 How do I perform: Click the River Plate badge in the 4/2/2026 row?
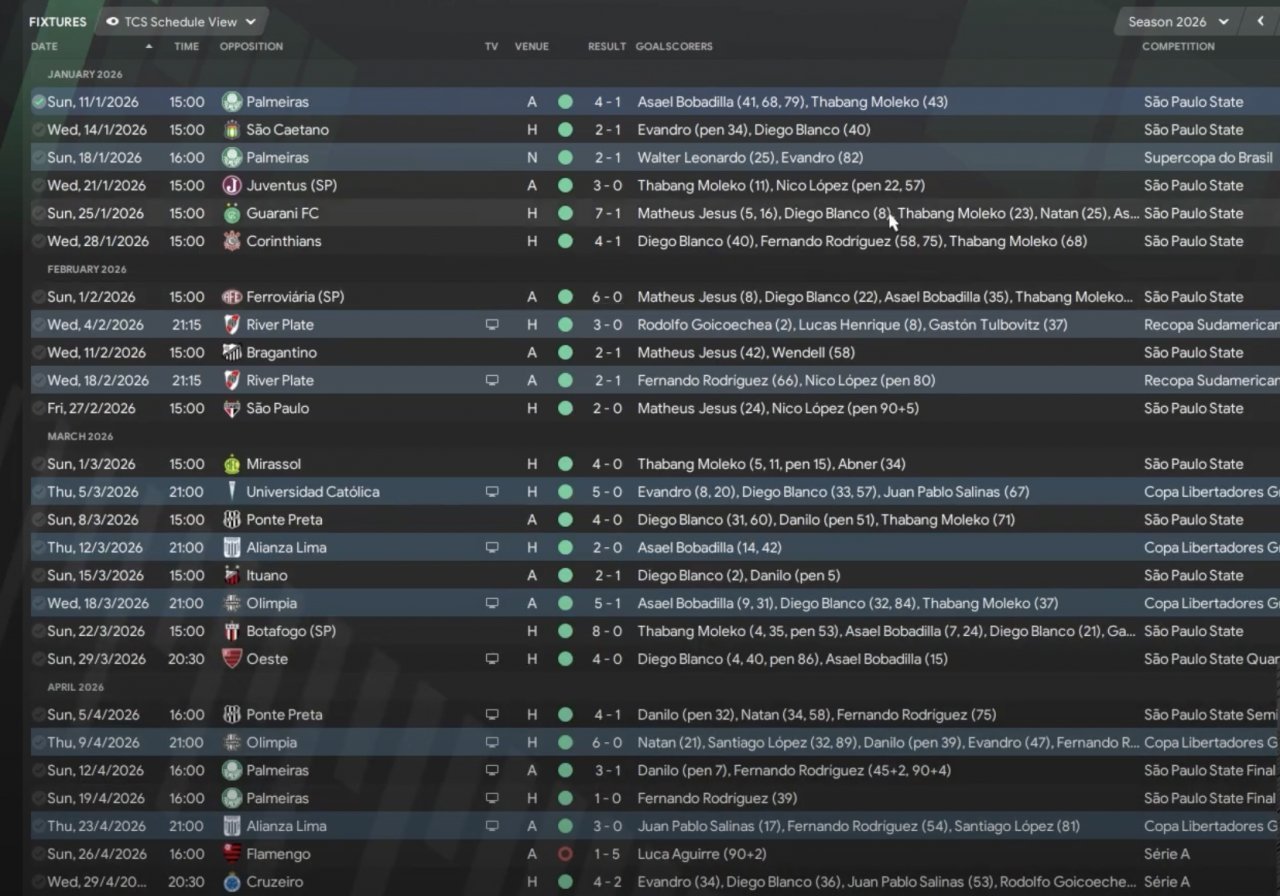point(231,325)
